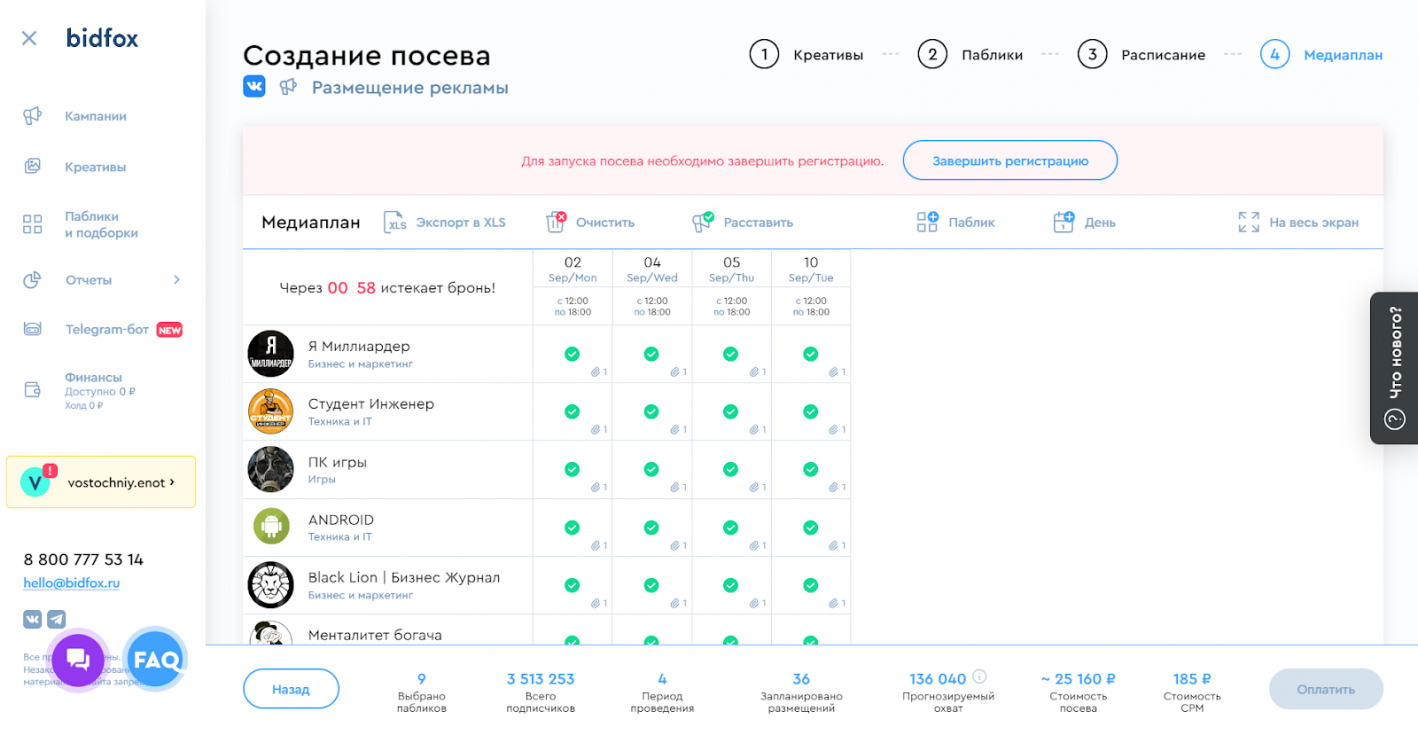Go to step 1 Креативы

[x=806, y=55]
